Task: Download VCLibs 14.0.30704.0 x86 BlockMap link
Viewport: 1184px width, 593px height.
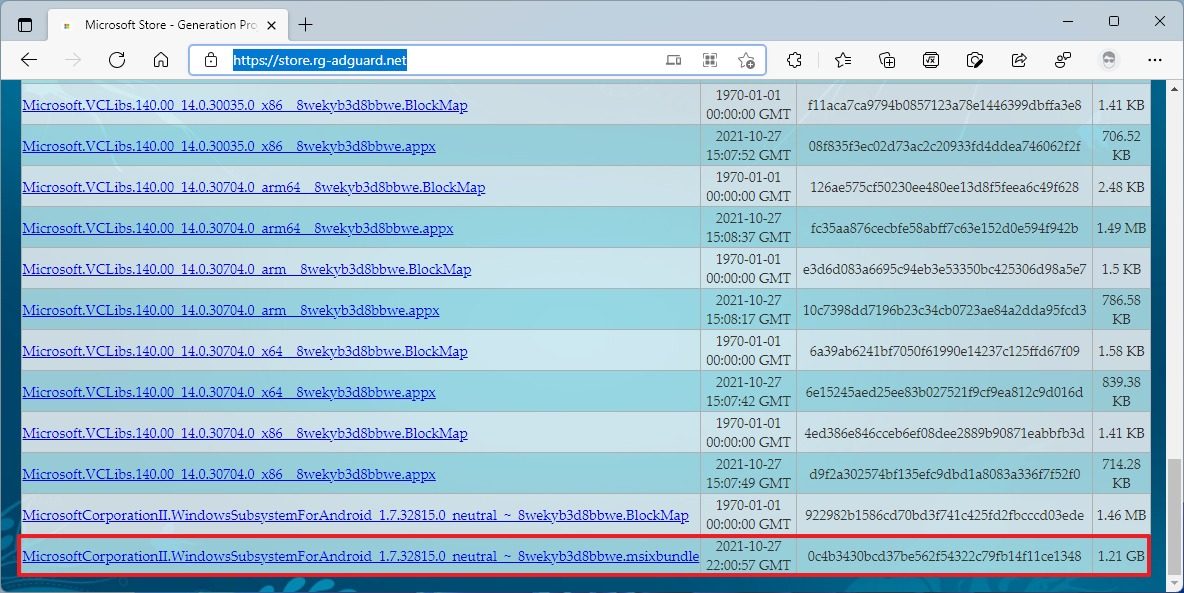Action: point(245,433)
